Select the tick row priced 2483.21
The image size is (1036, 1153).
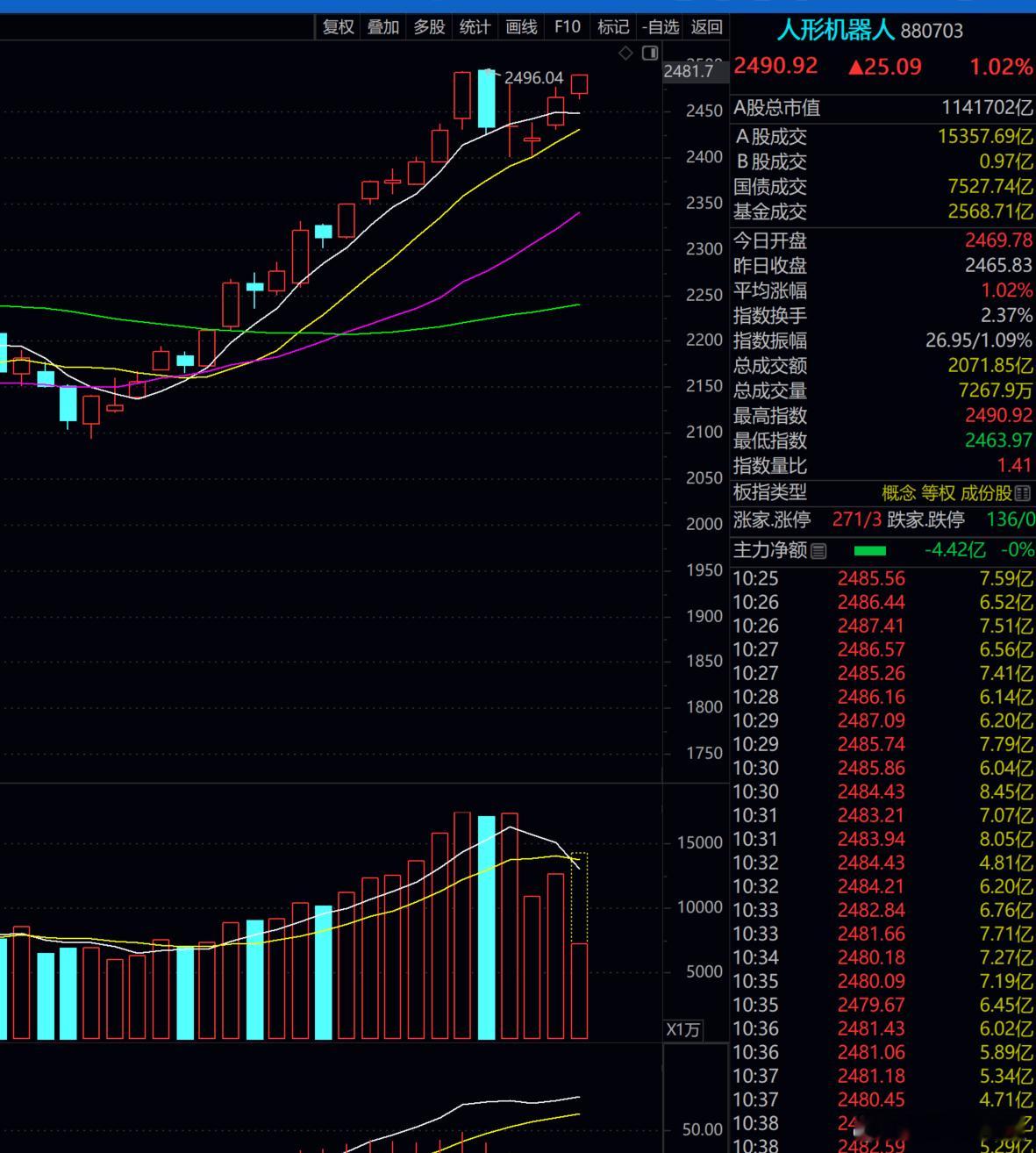tap(882, 816)
